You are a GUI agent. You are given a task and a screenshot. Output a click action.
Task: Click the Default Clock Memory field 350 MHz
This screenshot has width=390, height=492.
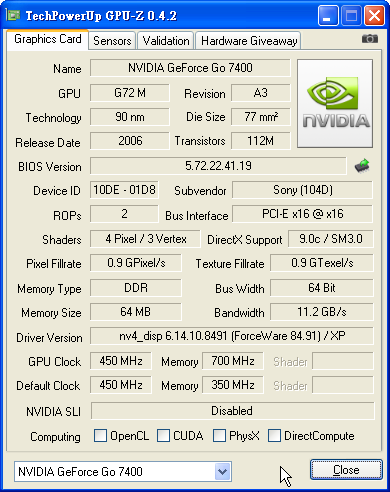(233, 385)
